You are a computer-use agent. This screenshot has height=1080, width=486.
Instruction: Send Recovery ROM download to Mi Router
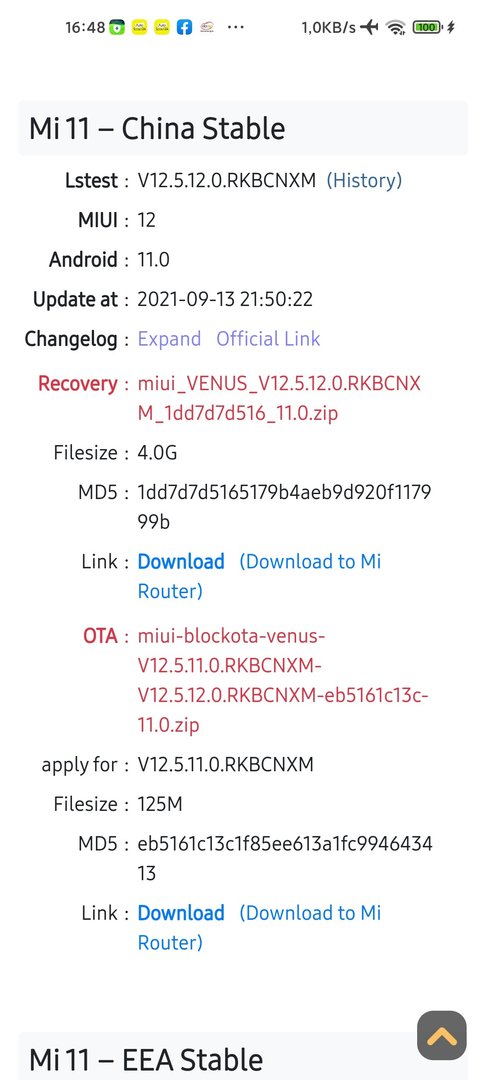[260, 576]
